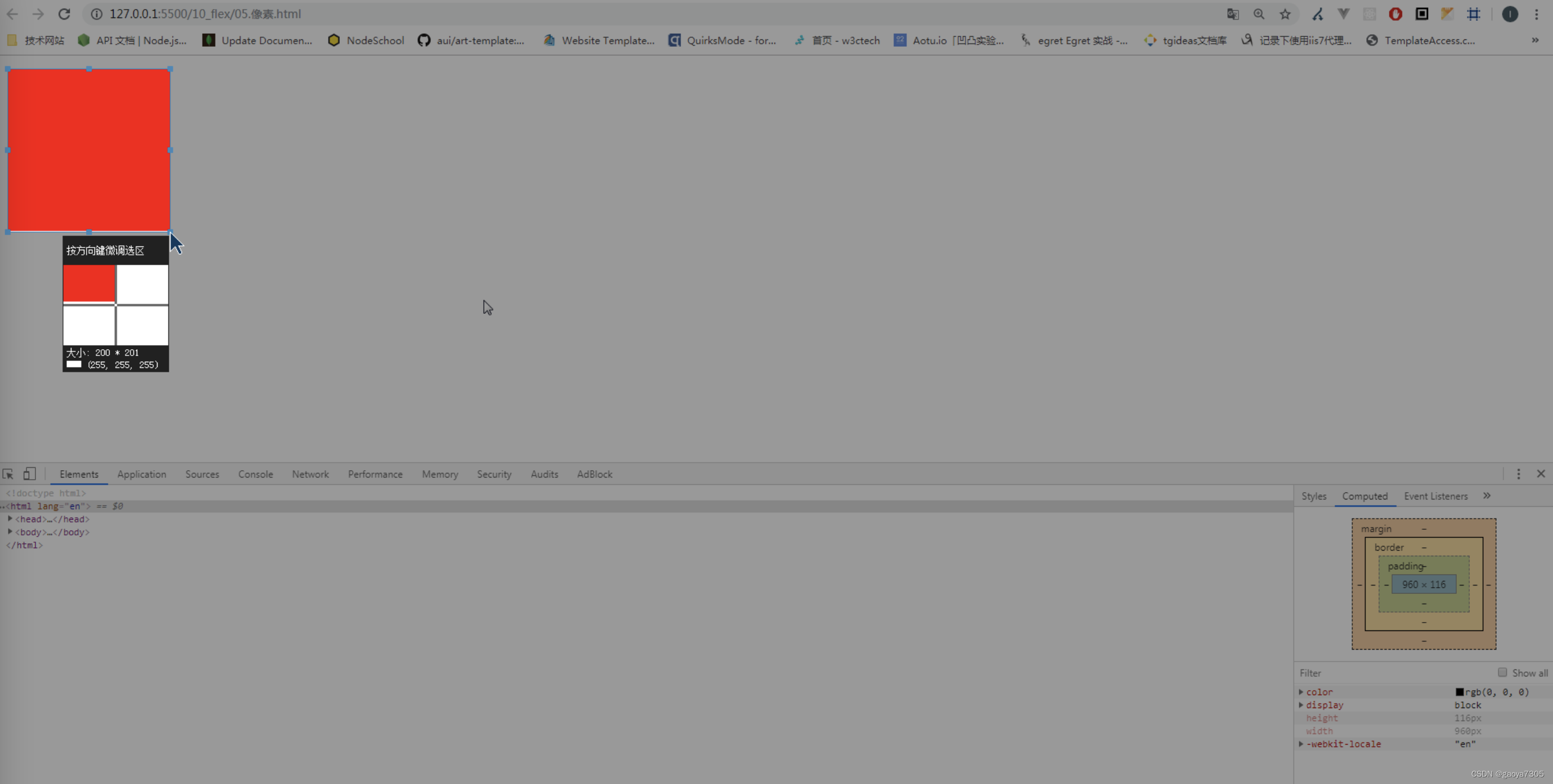Select the doctype html line
The width and height of the screenshot is (1553, 784).
click(x=46, y=493)
